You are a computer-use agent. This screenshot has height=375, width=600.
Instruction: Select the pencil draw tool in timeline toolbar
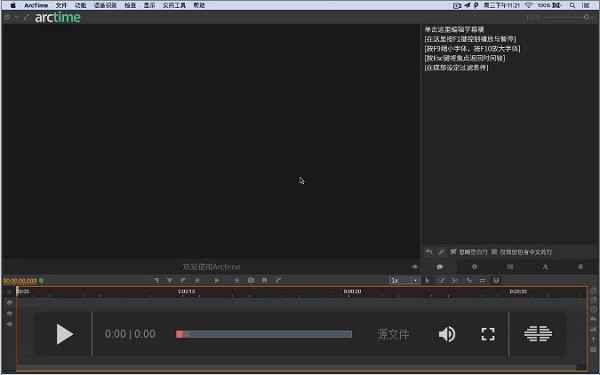(x=441, y=280)
